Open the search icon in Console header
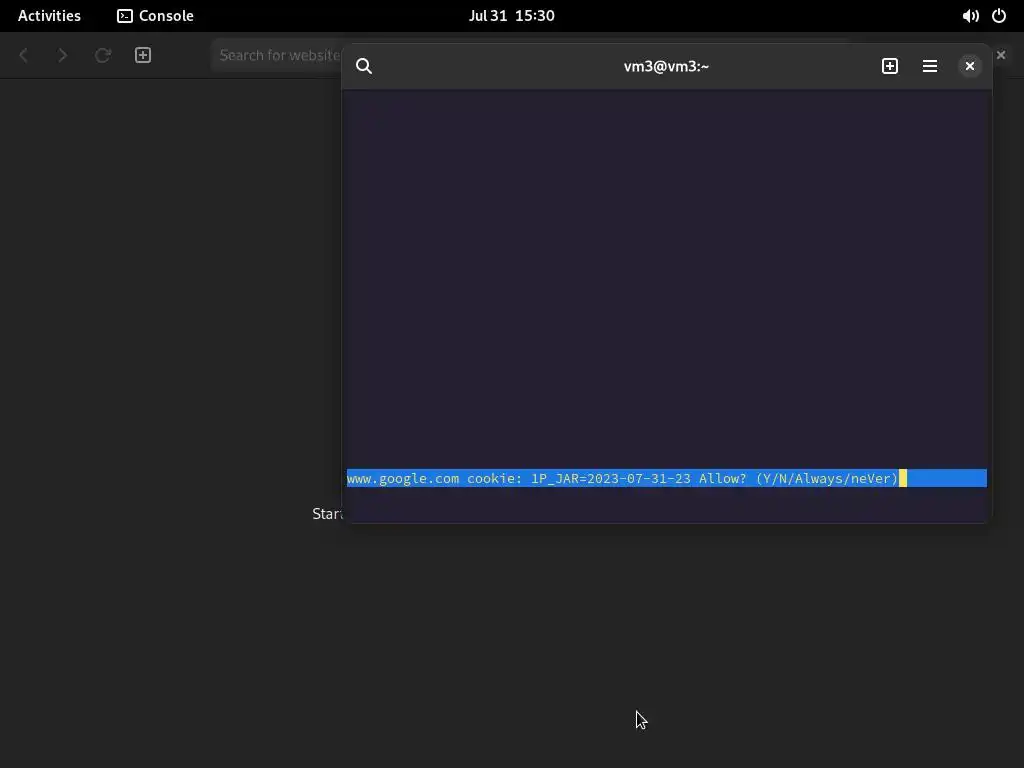 [x=364, y=66]
